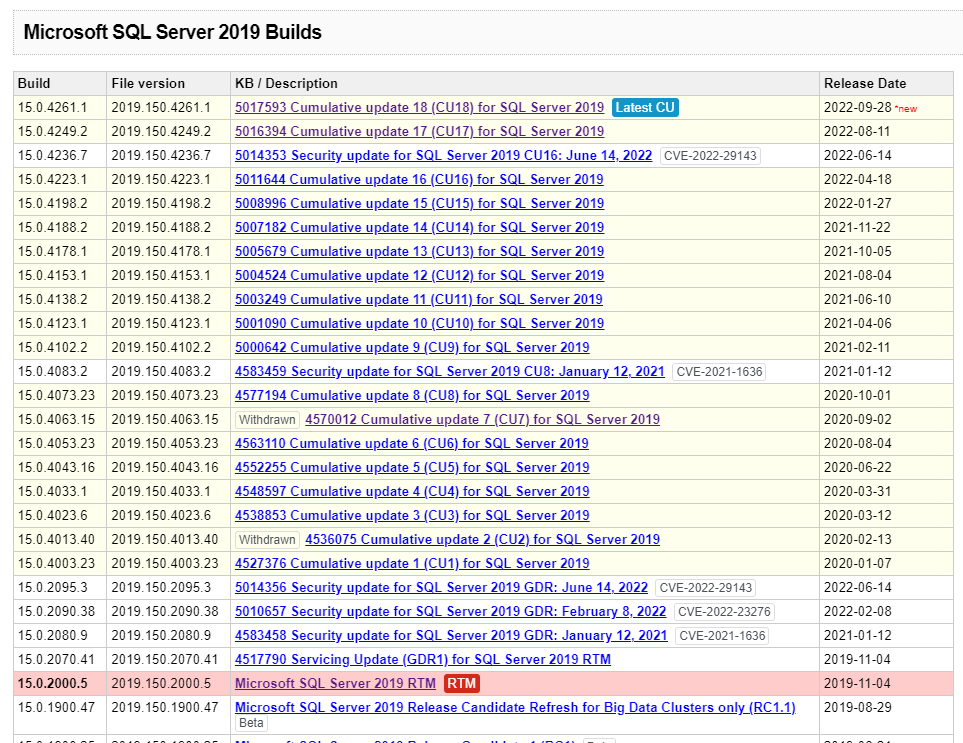This screenshot has height=743, width=963.
Task: Open the CU6 cumulative update link
Action: click(411, 443)
